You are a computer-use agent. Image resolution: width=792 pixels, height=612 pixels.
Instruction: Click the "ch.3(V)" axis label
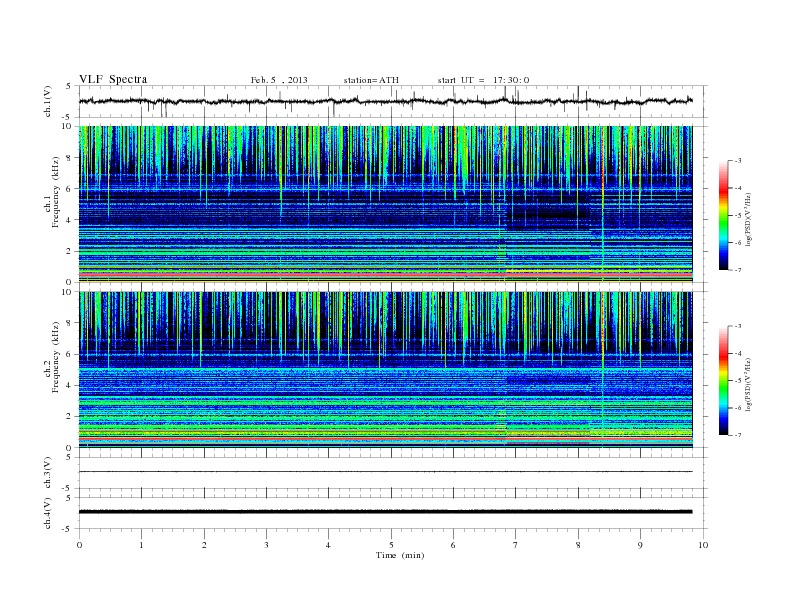point(47,473)
